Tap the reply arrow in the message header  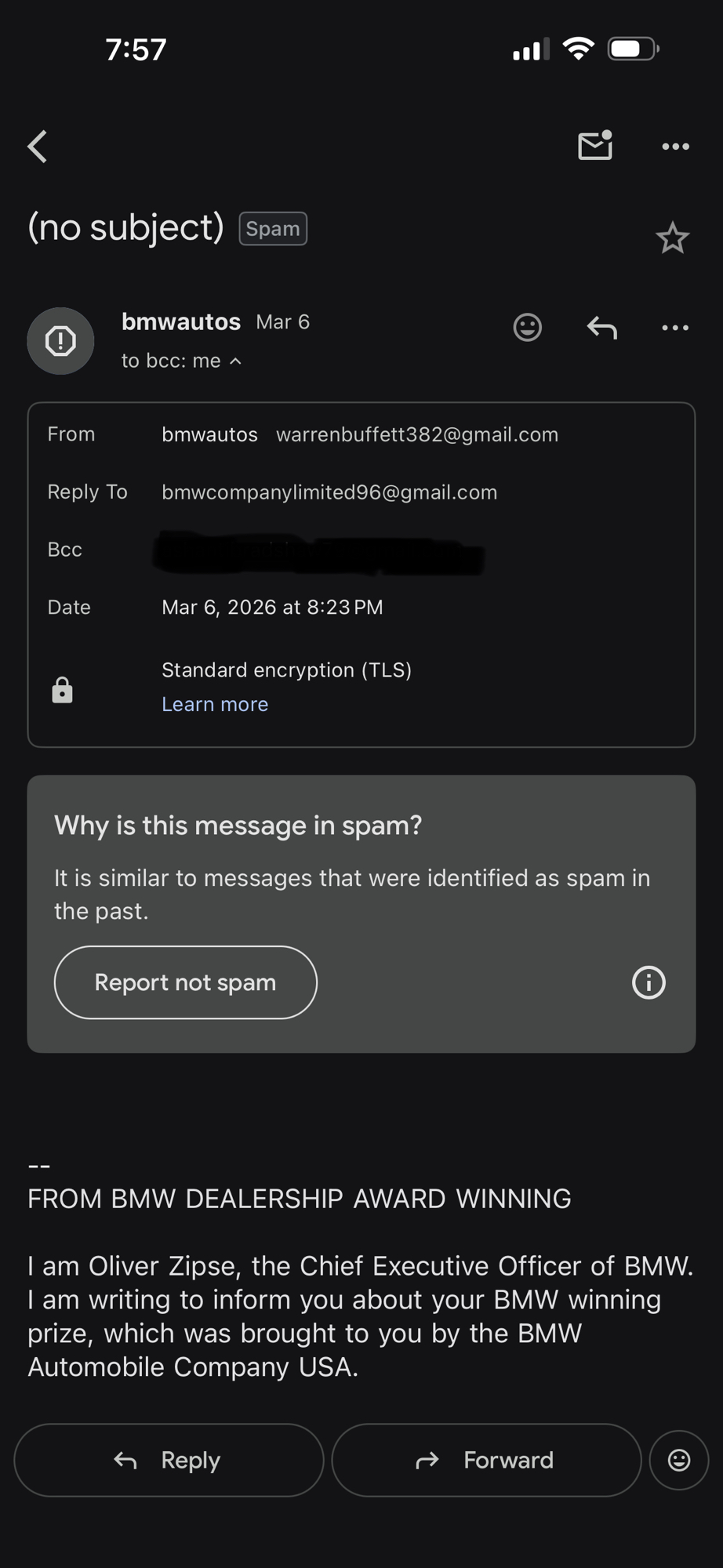click(x=601, y=328)
